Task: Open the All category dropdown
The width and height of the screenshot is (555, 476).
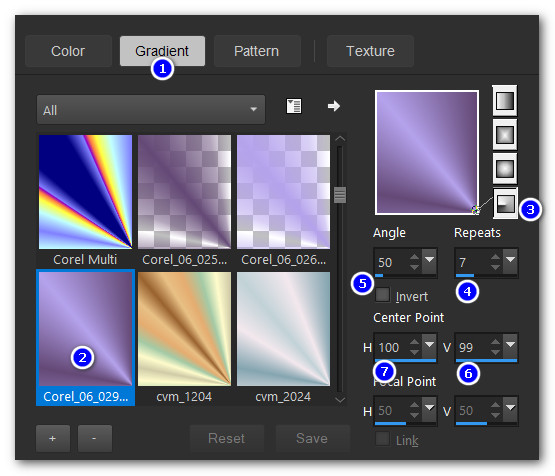Action: pyautogui.click(x=151, y=110)
